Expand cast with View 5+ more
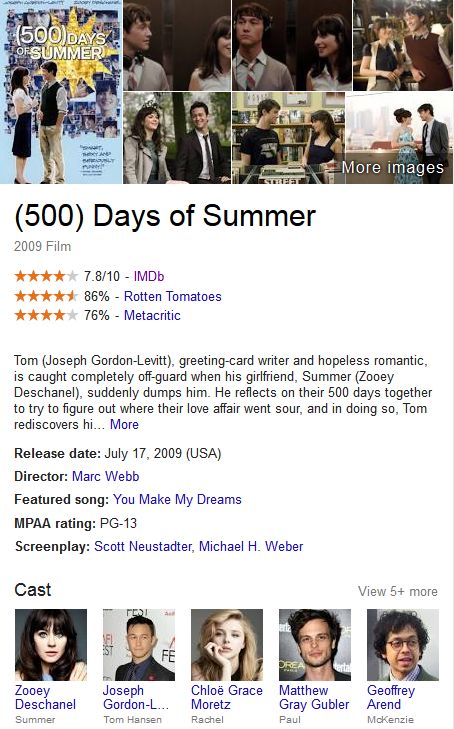This screenshot has height=729, width=454. [398, 591]
